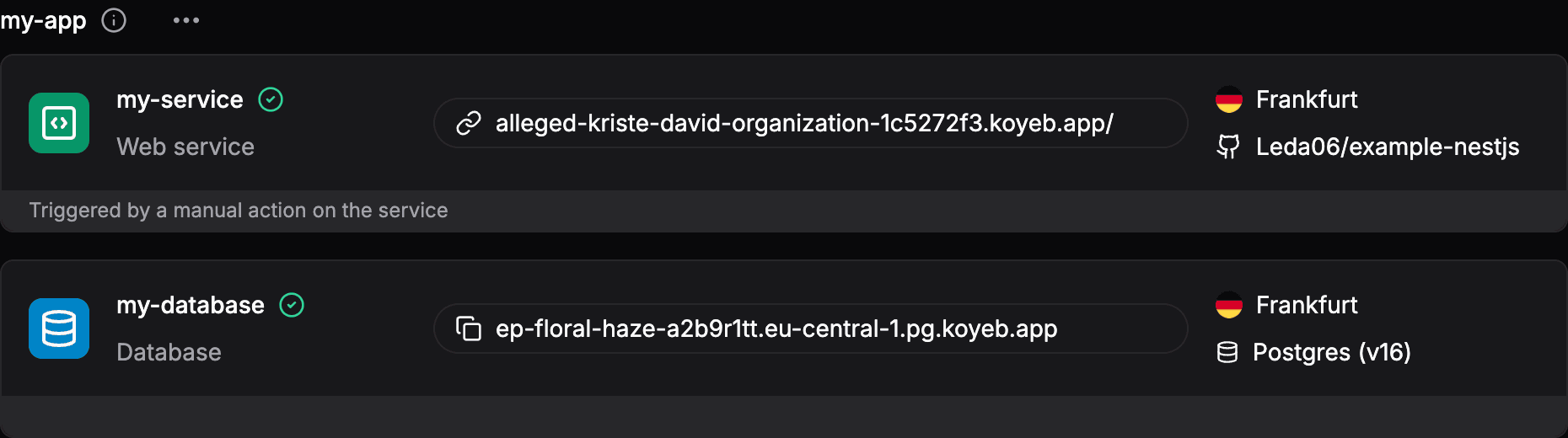Screen dimensions: 1568x438
Task: Click the GitHub icon beside repository name
Action: pyautogui.click(x=1228, y=147)
